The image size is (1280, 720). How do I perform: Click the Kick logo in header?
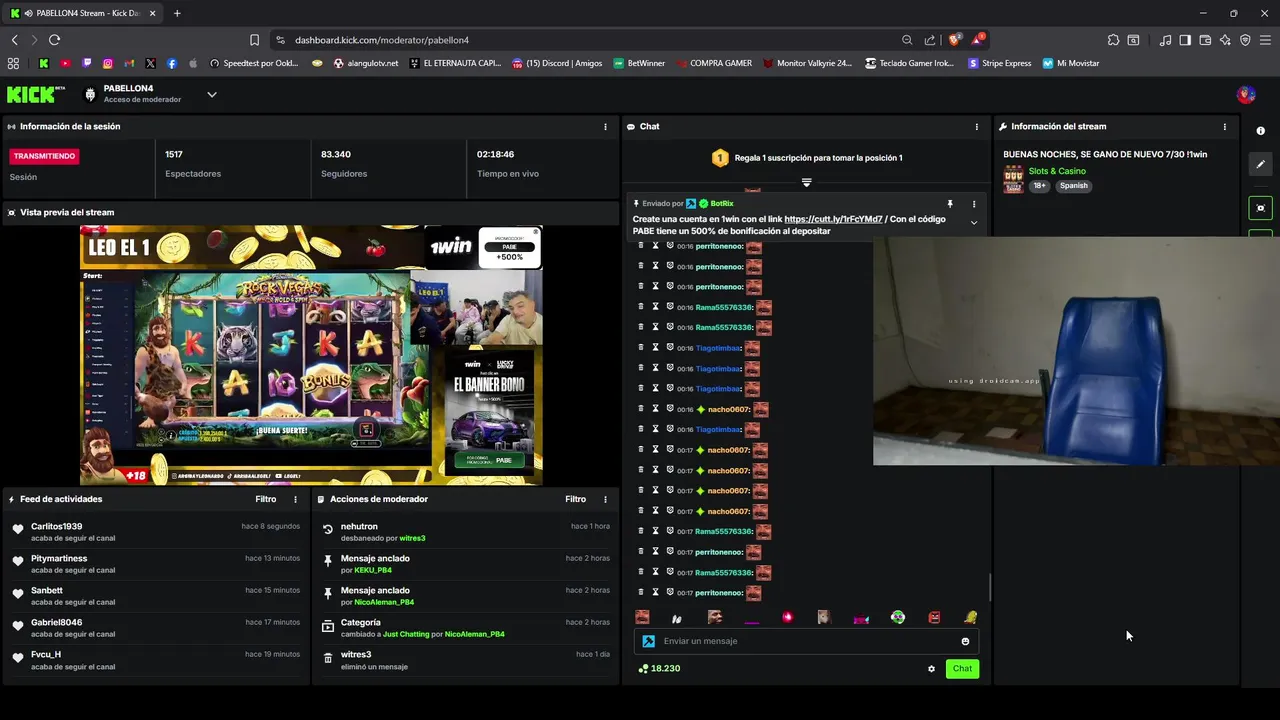[x=36, y=95]
